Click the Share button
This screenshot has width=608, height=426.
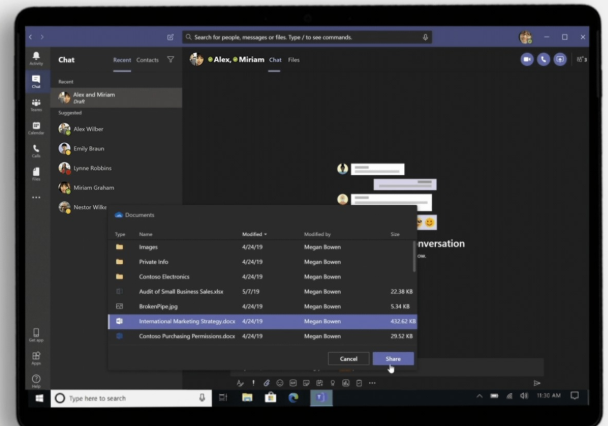392,358
